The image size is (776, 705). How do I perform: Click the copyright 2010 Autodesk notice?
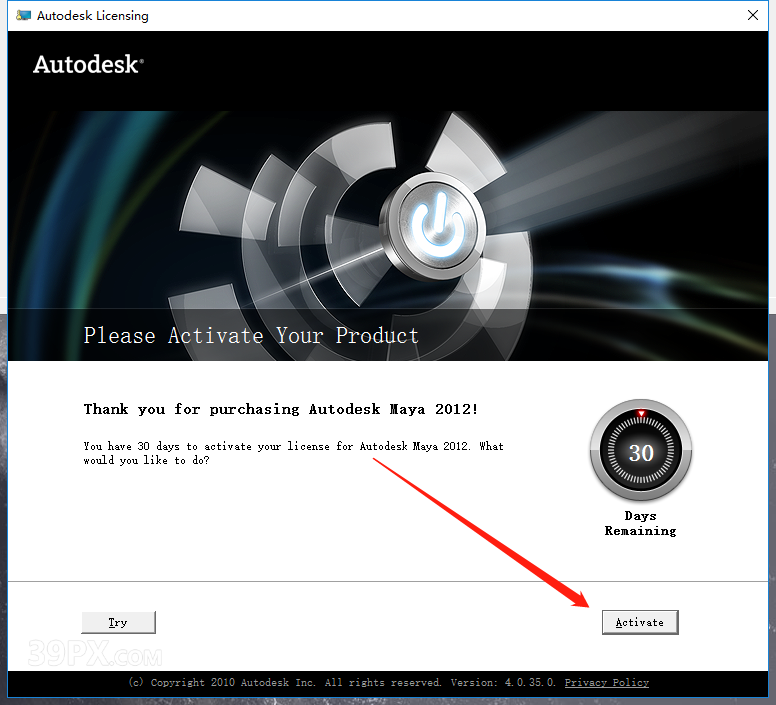(285, 682)
